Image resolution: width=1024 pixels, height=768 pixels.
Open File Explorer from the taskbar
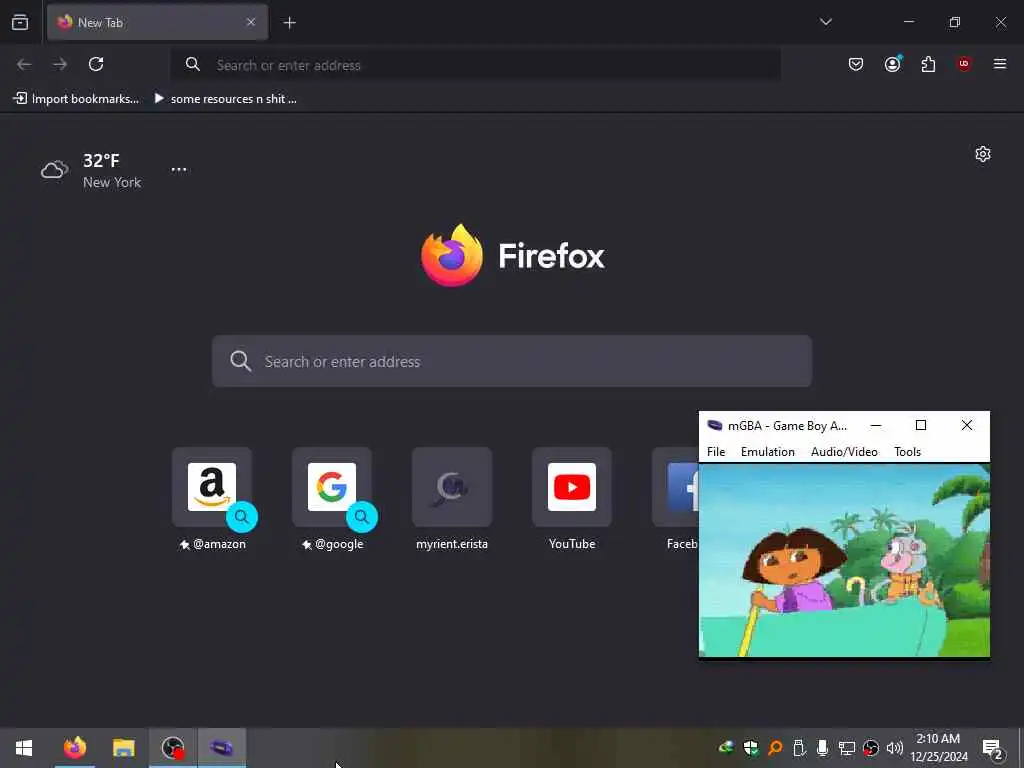click(x=123, y=748)
